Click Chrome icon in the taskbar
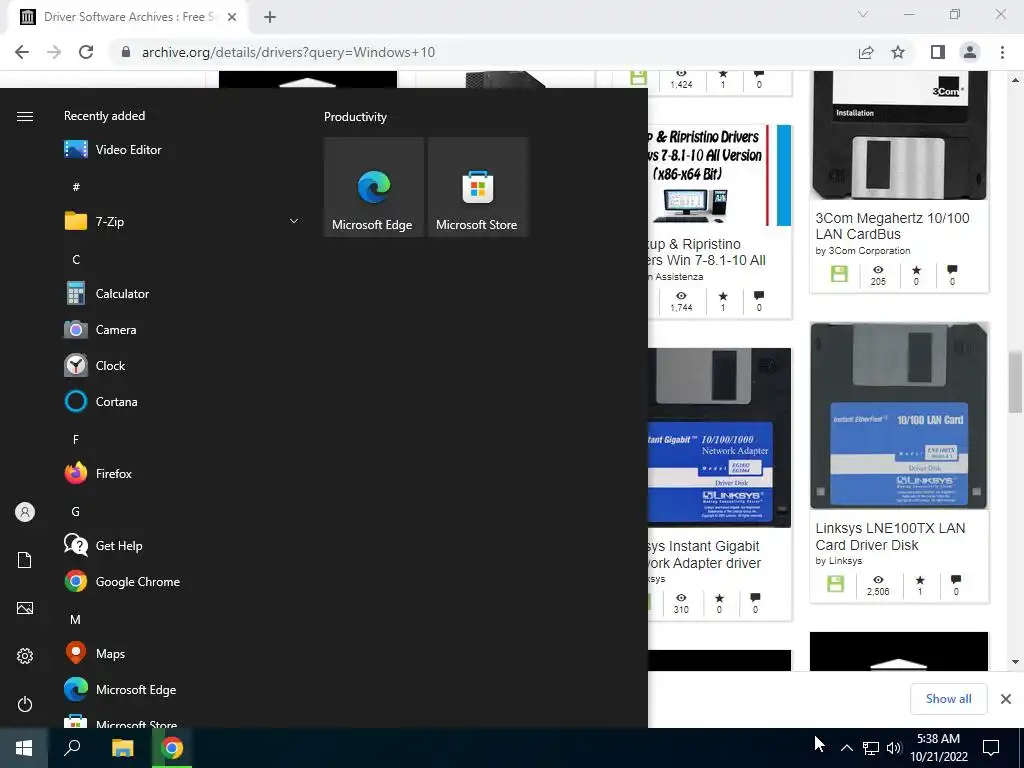 (x=172, y=748)
